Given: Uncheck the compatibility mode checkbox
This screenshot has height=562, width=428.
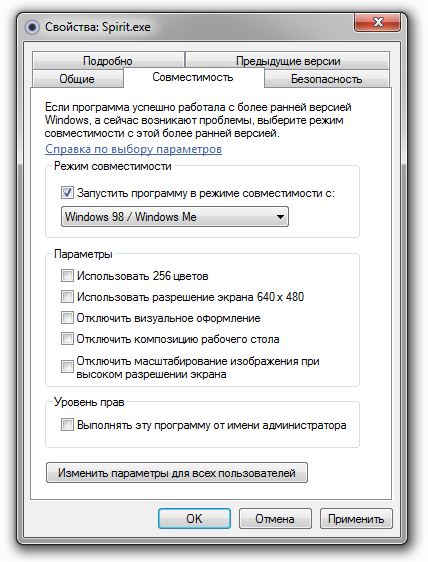Looking at the screenshot, I should point(67,192).
